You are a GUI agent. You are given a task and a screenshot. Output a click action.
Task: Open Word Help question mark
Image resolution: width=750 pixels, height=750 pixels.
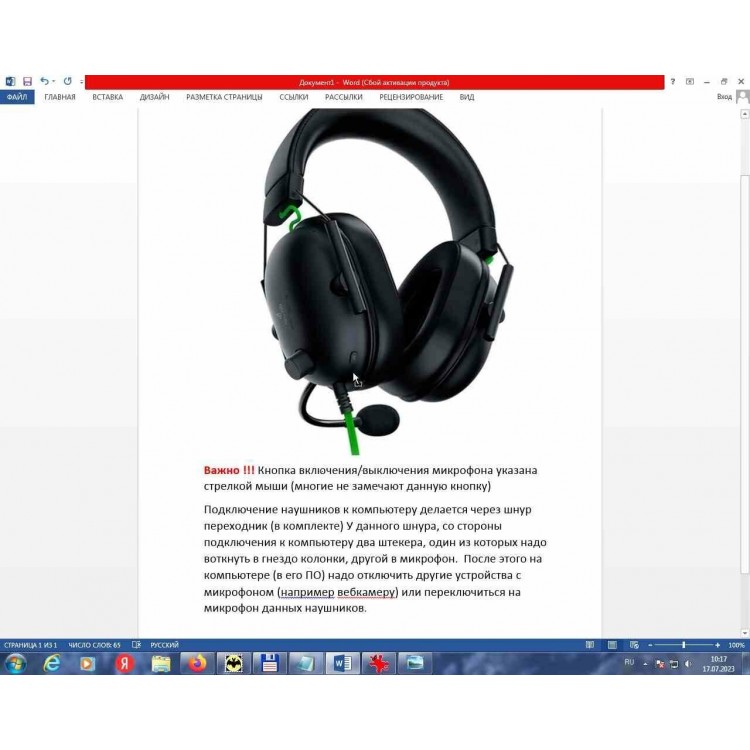(673, 82)
